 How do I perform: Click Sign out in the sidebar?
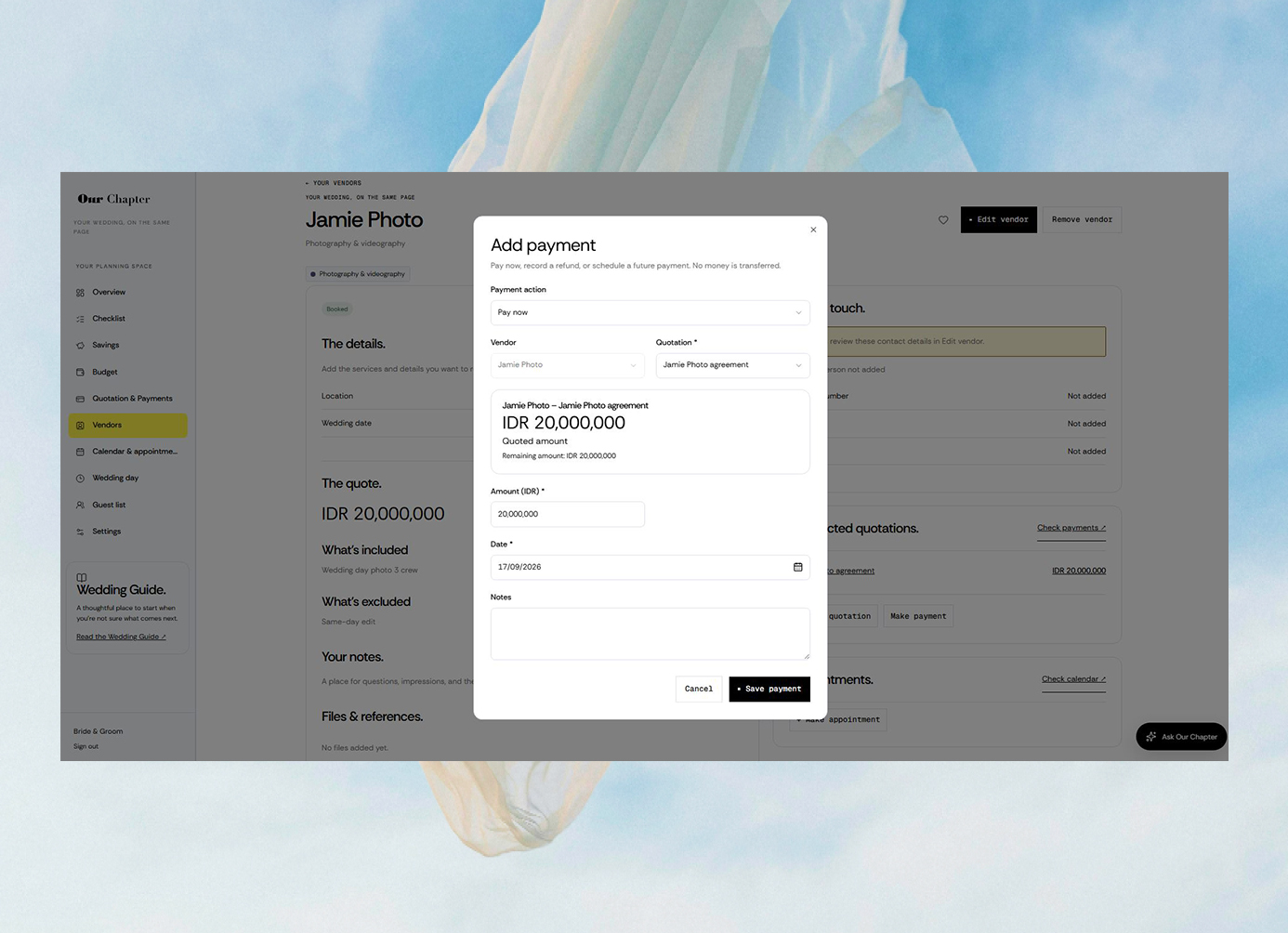coord(85,746)
